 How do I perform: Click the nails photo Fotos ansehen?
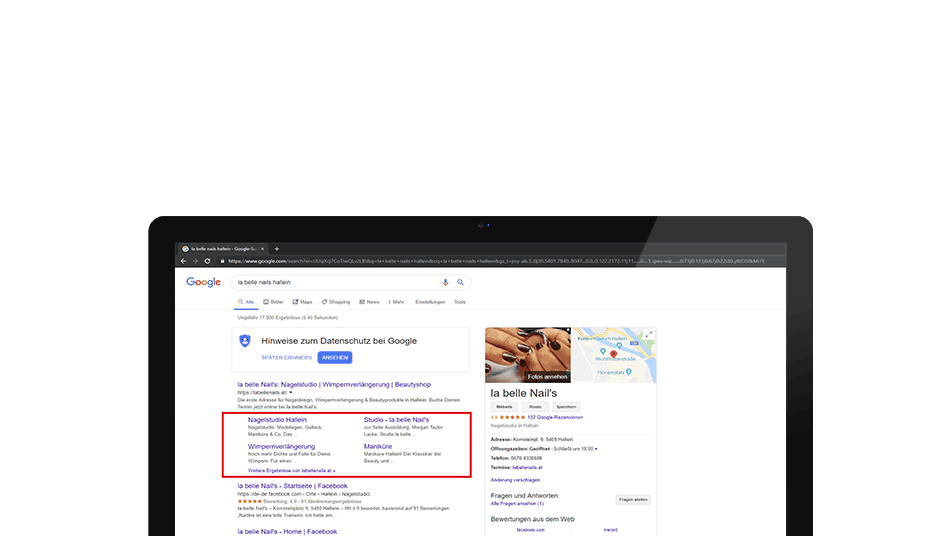click(x=528, y=355)
